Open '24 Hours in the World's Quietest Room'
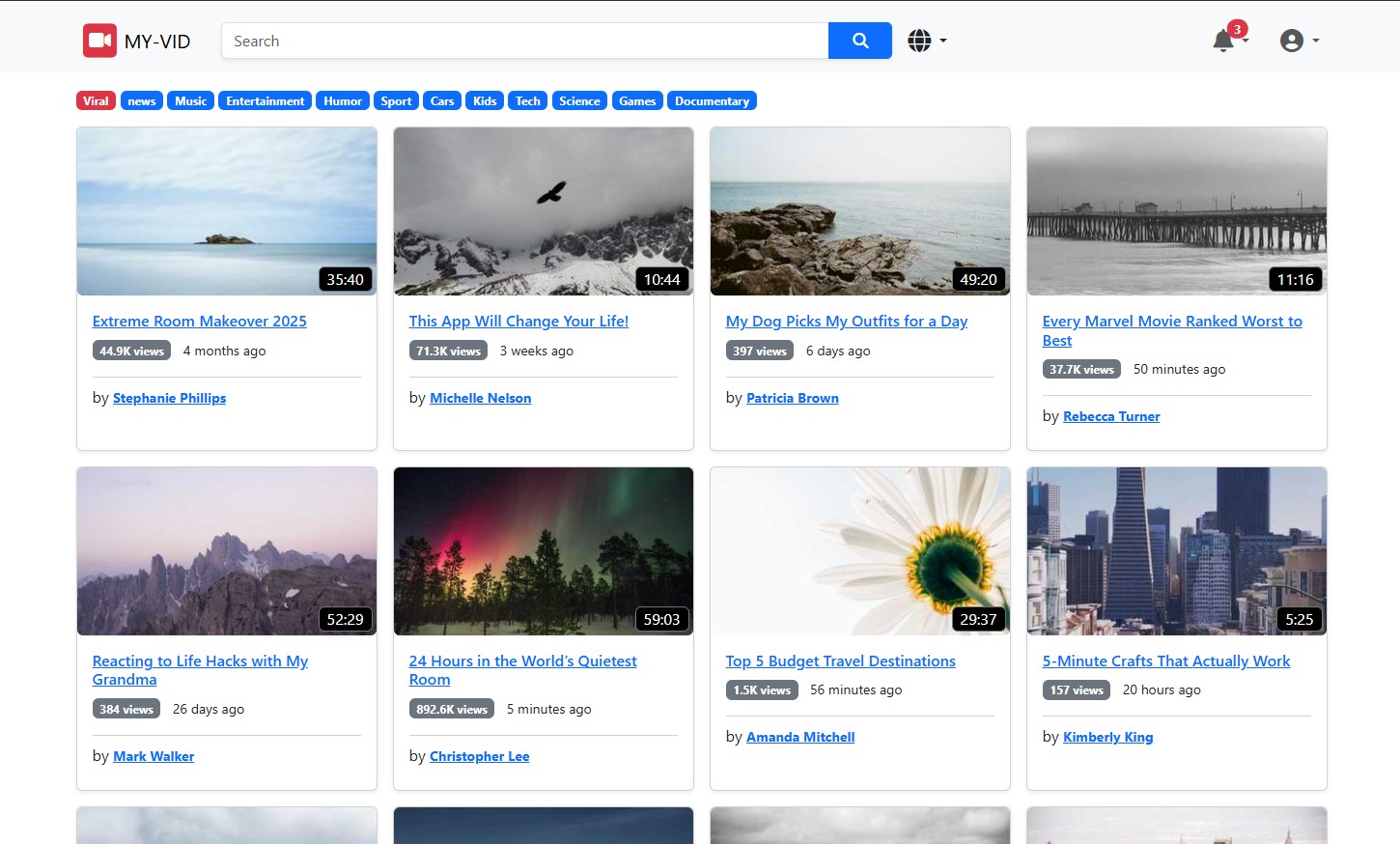Image resolution: width=1400 pixels, height=844 pixels. (522, 670)
